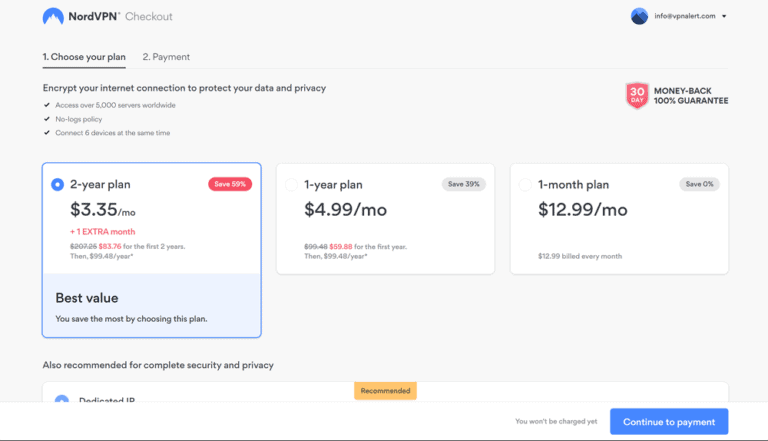768x441 pixels.
Task: Select the 1-month plan radio button
Action: pyautogui.click(x=525, y=185)
